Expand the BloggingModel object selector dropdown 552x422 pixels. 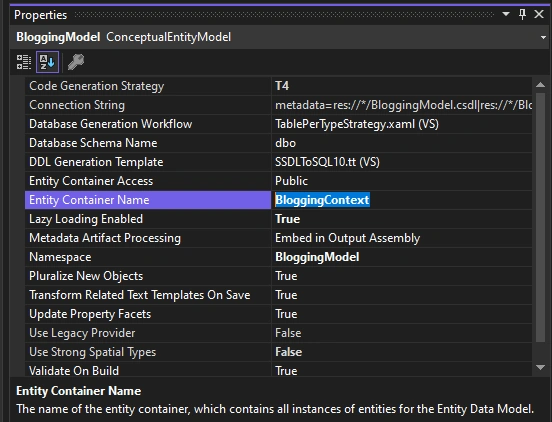pos(543,37)
